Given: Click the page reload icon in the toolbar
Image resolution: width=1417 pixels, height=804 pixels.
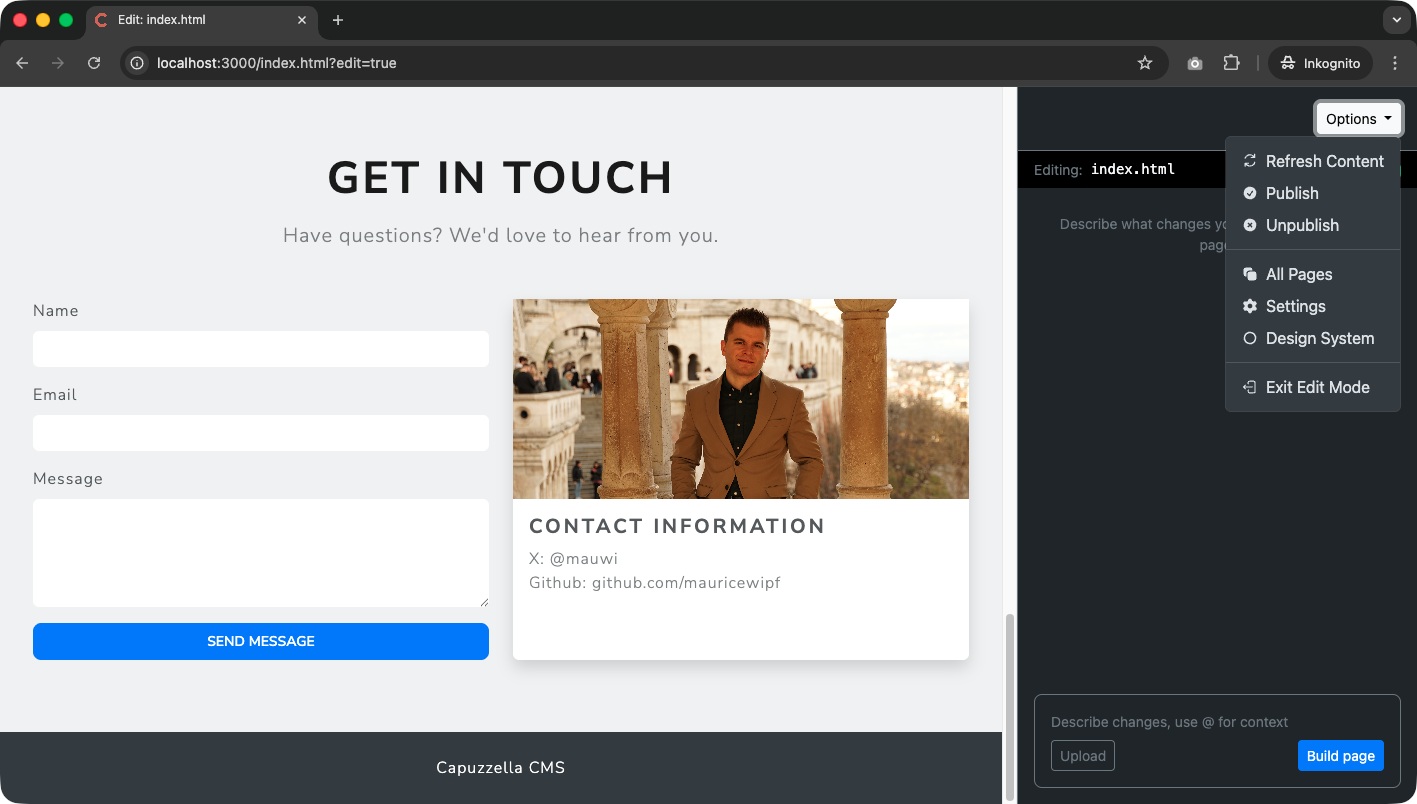Looking at the screenshot, I should (x=93, y=62).
